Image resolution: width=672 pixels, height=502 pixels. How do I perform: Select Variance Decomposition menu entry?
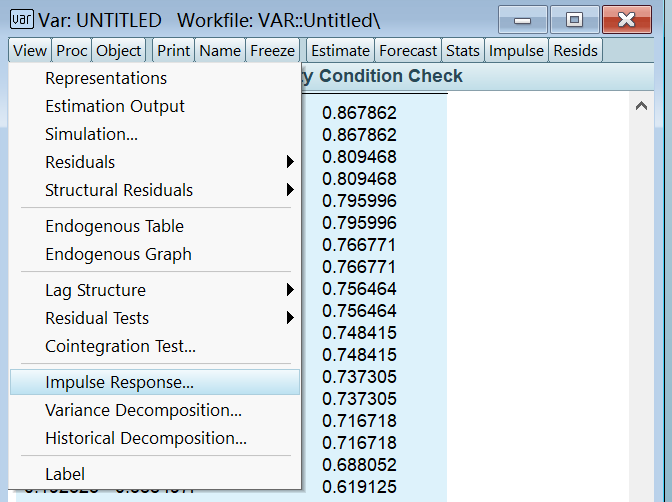click(x=143, y=410)
